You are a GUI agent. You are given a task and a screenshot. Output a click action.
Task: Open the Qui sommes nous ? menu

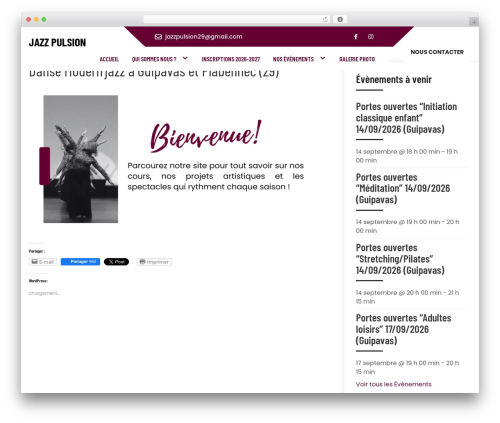pyautogui.click(x=154, y=59)
